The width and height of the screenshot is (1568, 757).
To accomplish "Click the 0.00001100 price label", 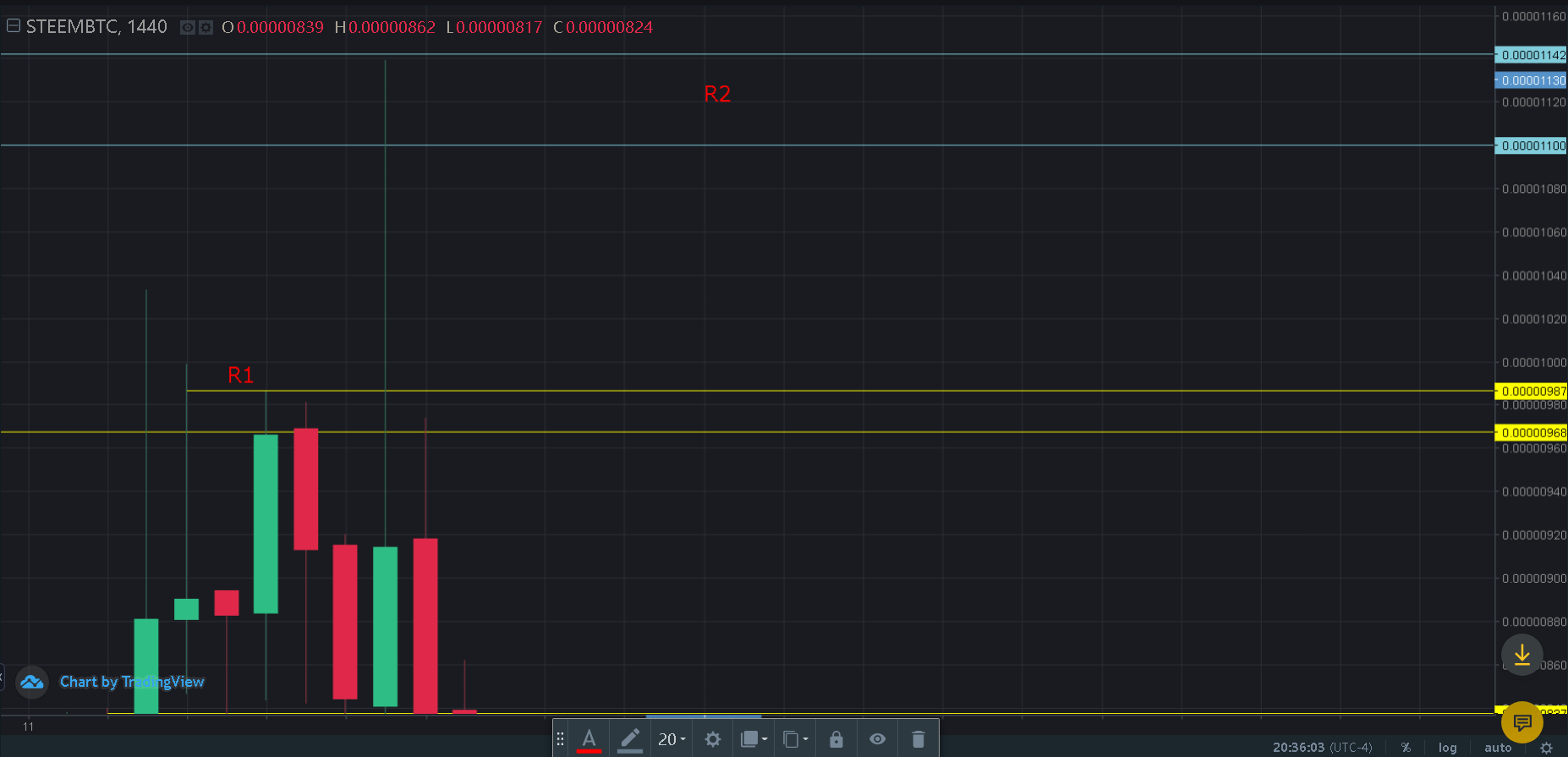I will tap(1532, 145).
